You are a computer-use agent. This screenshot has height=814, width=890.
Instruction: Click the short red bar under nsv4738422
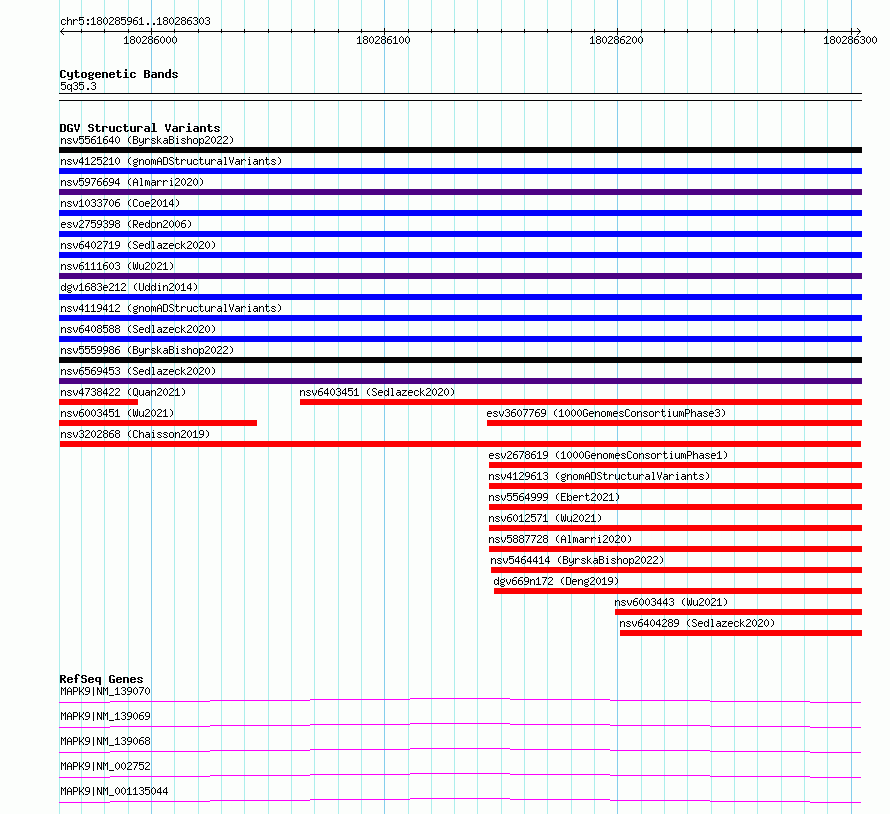tap(99, 402)
